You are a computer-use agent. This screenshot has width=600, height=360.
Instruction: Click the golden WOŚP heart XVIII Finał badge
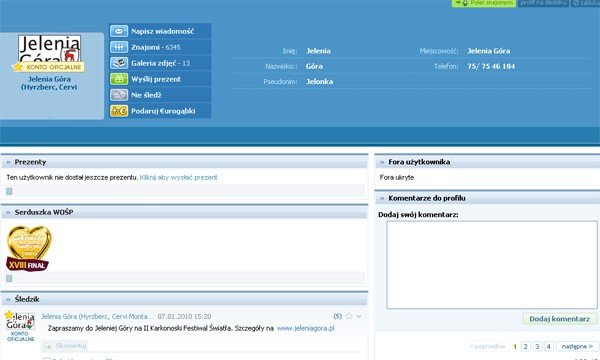(x=29, y=248)
